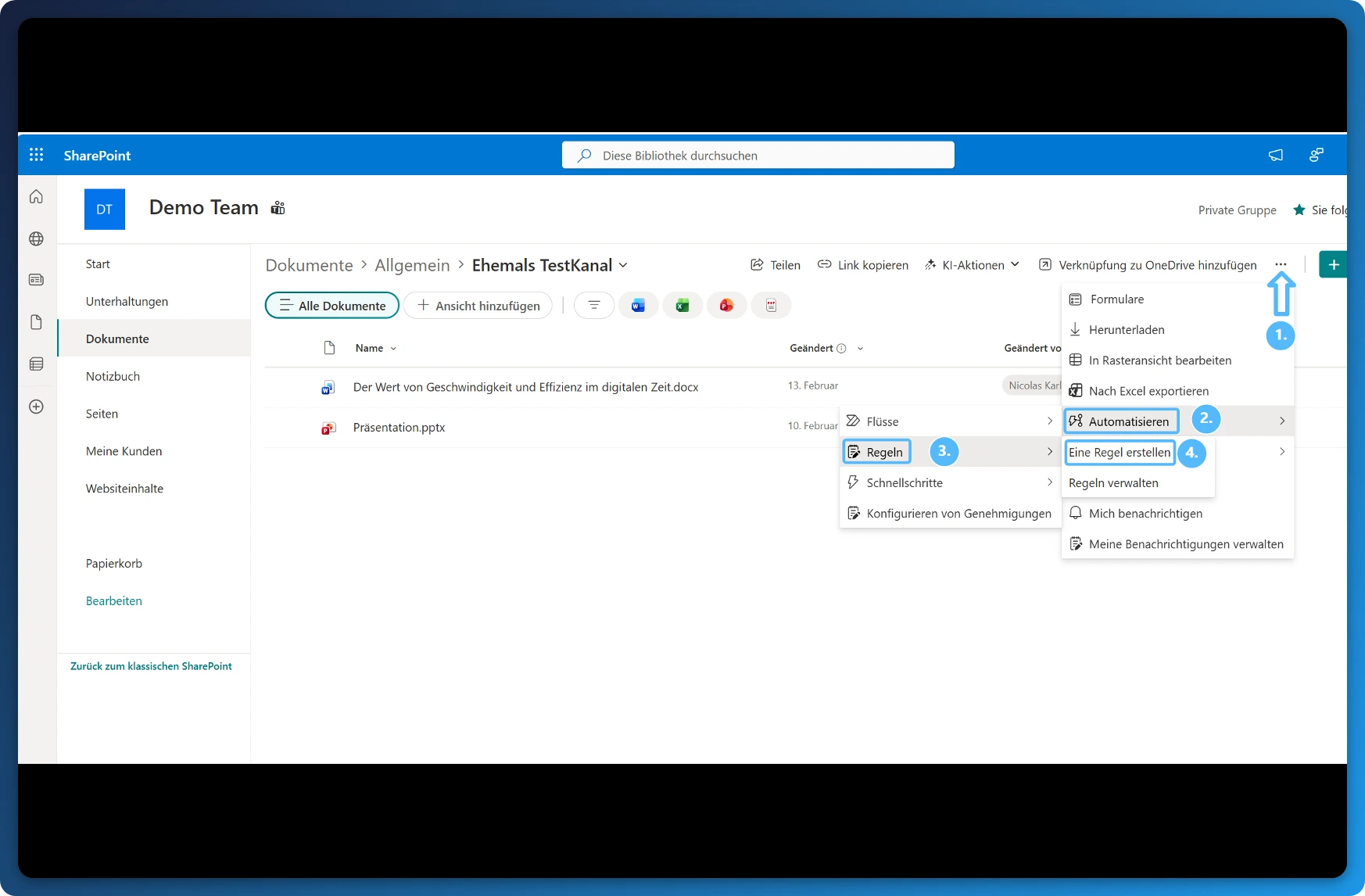Open Zurück zum klassischen SharePoint link

tap(151, 666)
